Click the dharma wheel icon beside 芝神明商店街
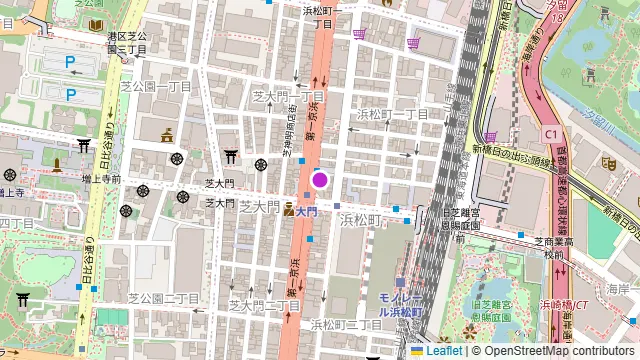The image size is (640, 360). [x=261, y=165]
